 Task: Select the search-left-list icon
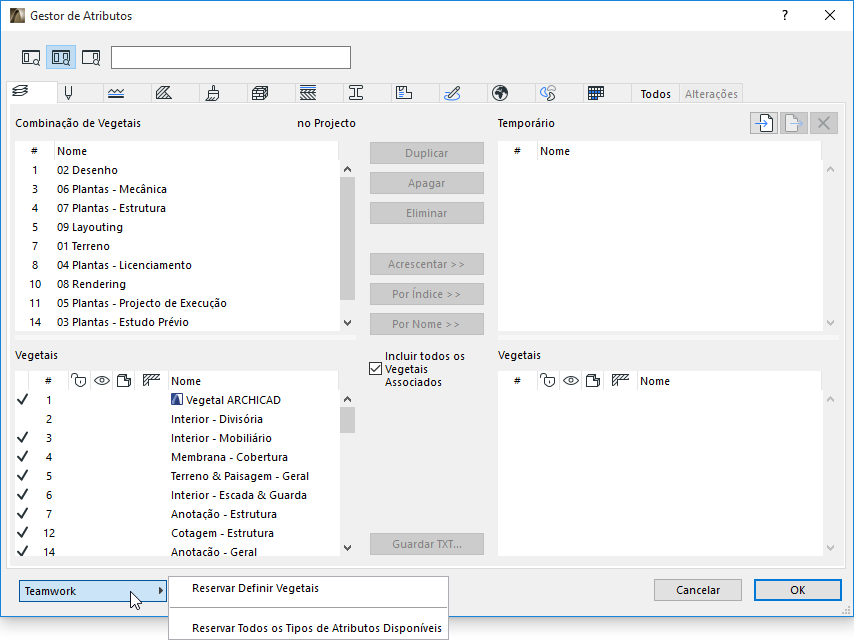click(x=31, y=57)
